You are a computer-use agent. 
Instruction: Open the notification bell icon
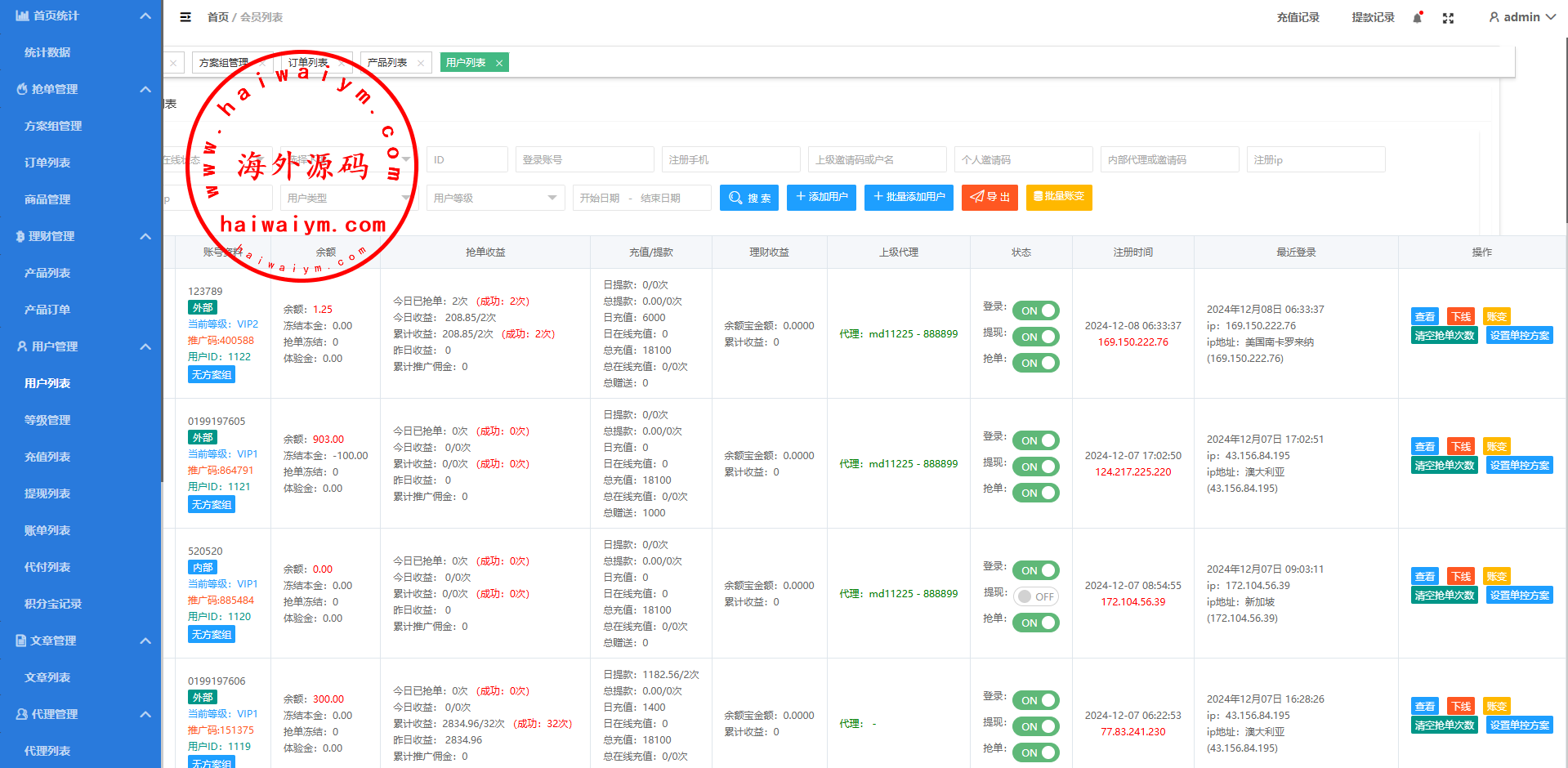pyautogui.click(x=1417, y=17)
